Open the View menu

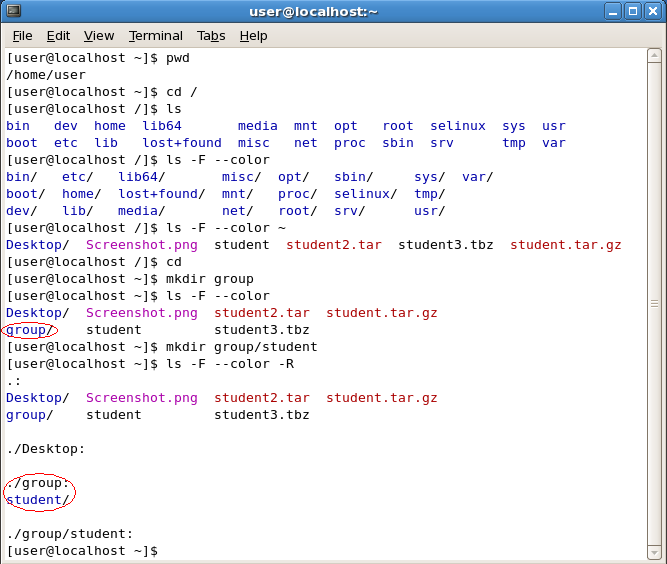[x=99, y=36]
